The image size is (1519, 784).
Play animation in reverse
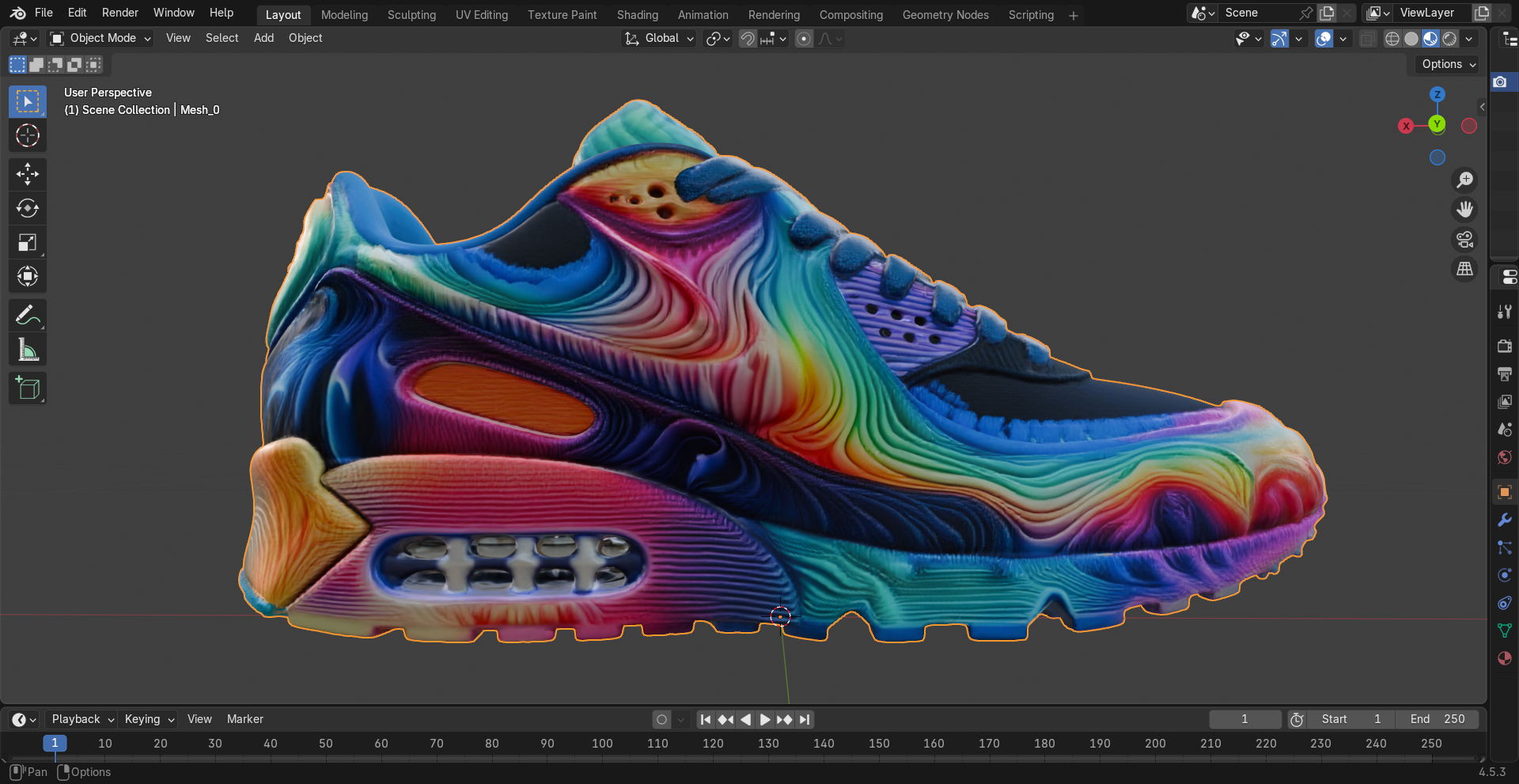point(745,719)
